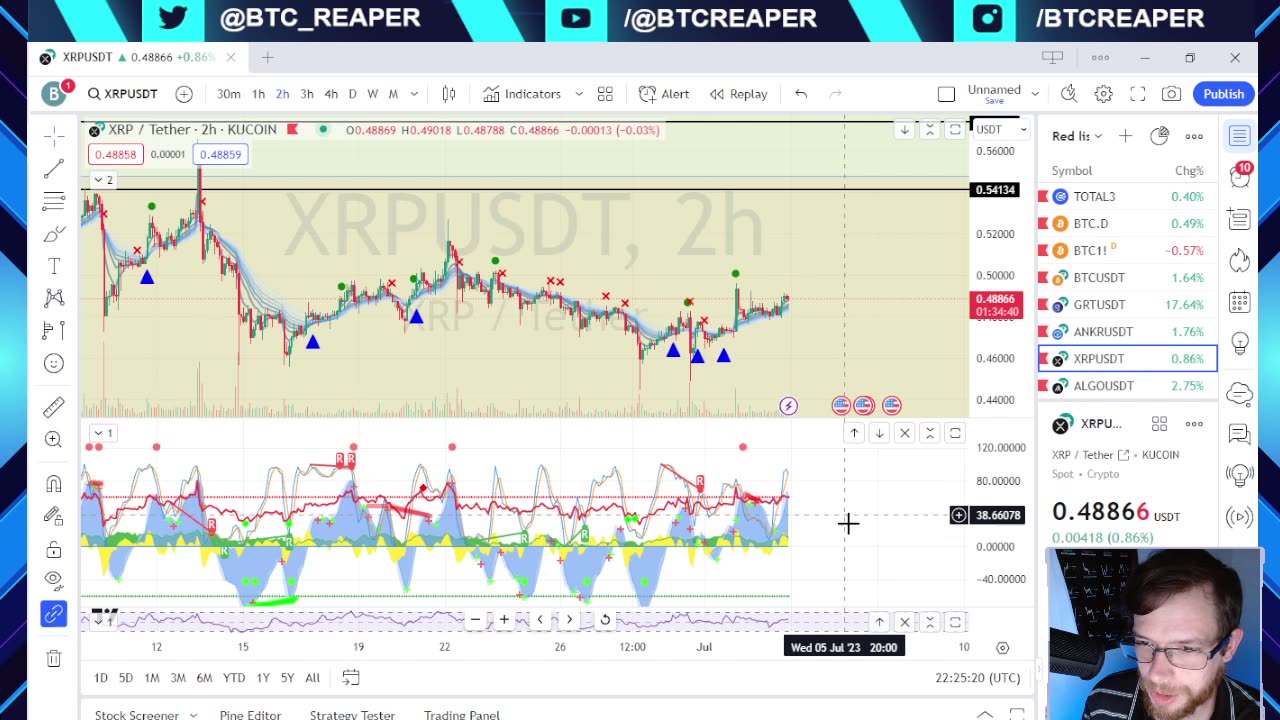Screen dimensions: 1280x720
Task: Switch to 4h timeframe
Action: click(331, 94)
